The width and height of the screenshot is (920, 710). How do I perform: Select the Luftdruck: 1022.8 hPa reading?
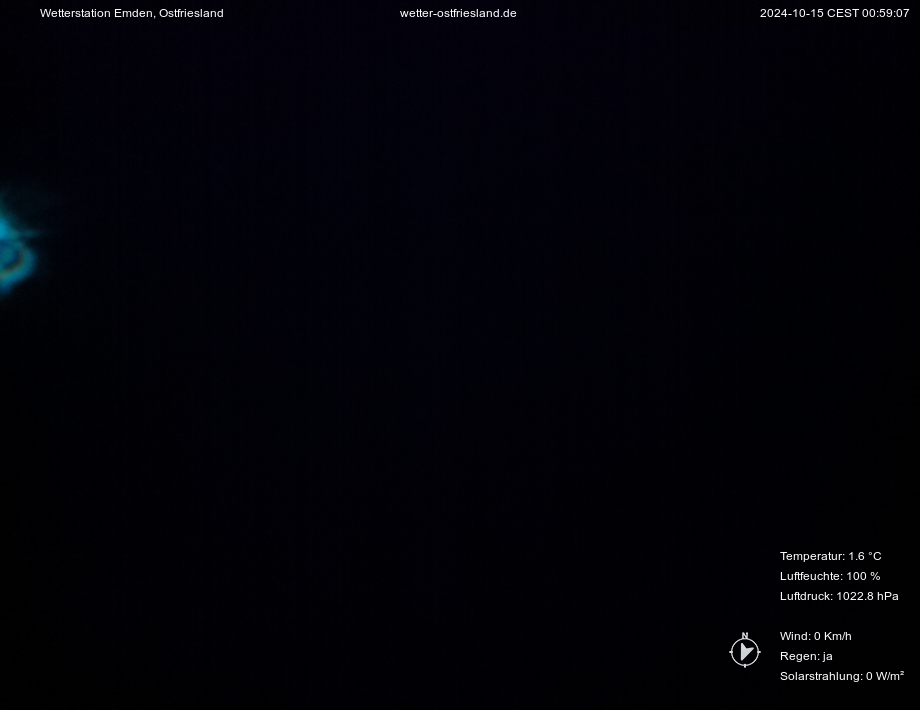839,596
